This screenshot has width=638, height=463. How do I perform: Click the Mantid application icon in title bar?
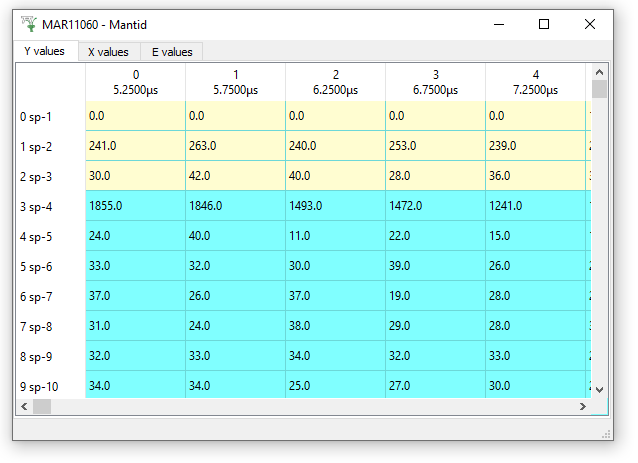click(27, 24)
